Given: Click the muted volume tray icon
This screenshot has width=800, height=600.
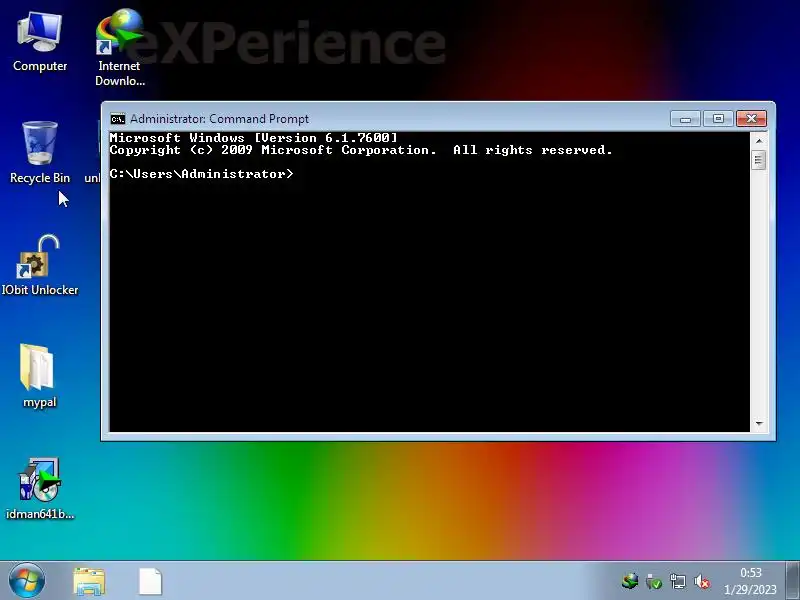Looking at the screenshot, I should (x=702, y=581).
